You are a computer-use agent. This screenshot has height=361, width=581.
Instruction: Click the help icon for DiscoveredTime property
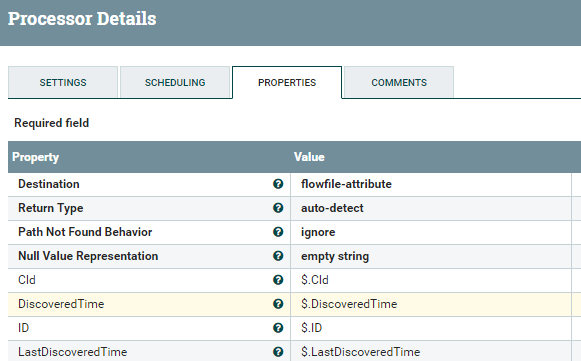click(x=278, y=304)
